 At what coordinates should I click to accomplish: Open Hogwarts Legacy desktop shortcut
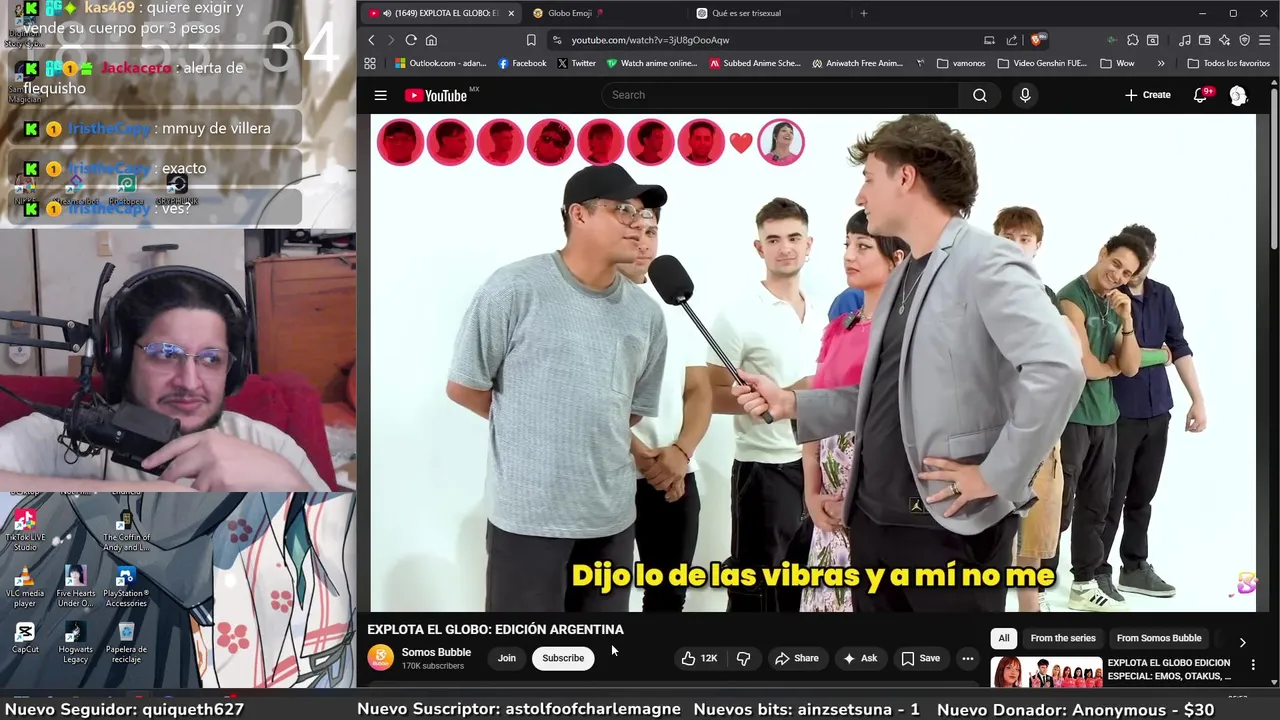tap(75, 642)
